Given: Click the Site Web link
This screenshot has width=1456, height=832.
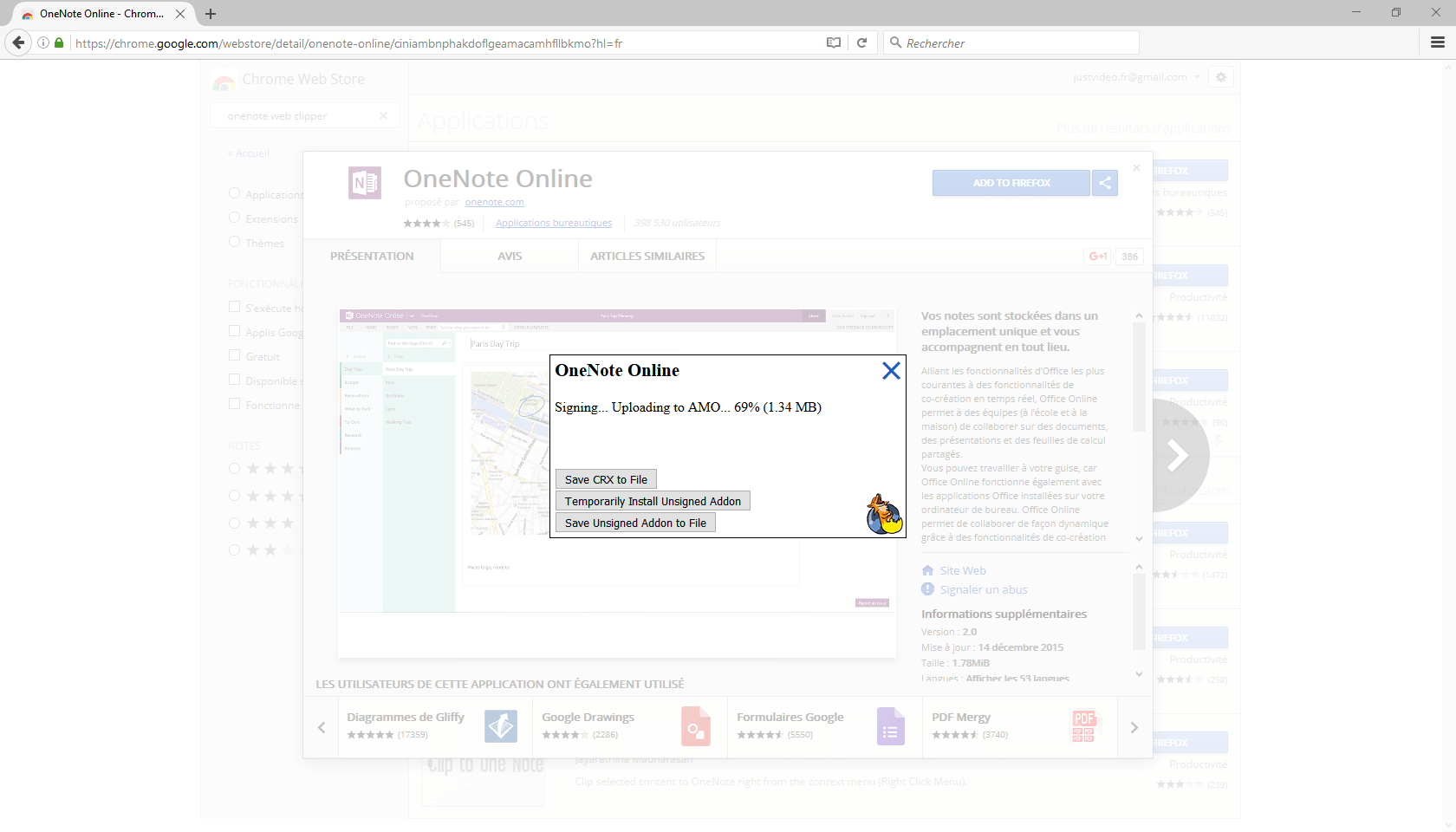Looking at the screenshot, I should [963, 570].
